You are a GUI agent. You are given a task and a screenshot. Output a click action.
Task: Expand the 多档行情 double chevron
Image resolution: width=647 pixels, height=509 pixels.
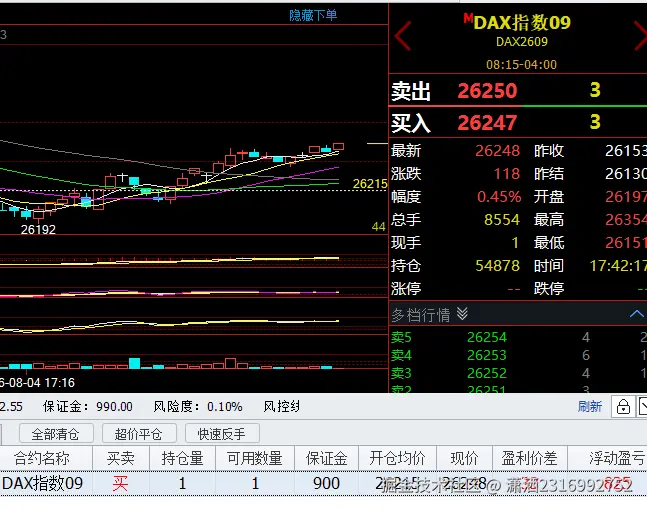tap(462, 314)
